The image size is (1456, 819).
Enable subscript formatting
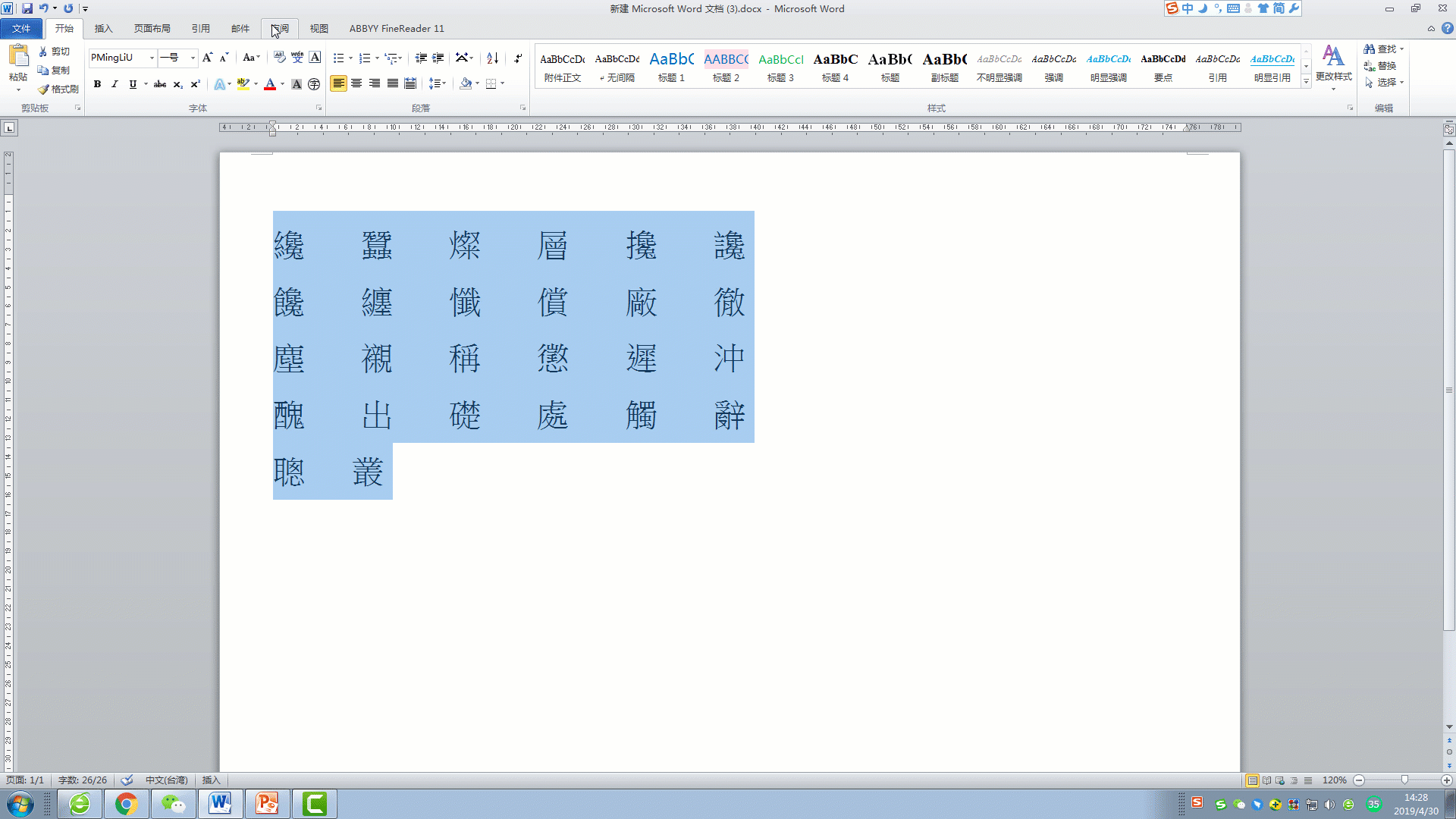[177, 84]
